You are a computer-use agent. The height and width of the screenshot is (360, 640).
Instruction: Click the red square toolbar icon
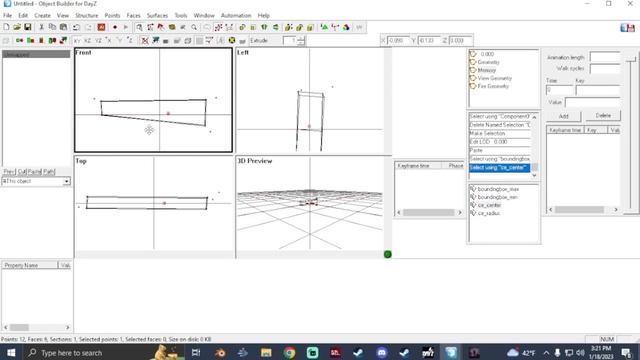[101, 27]
